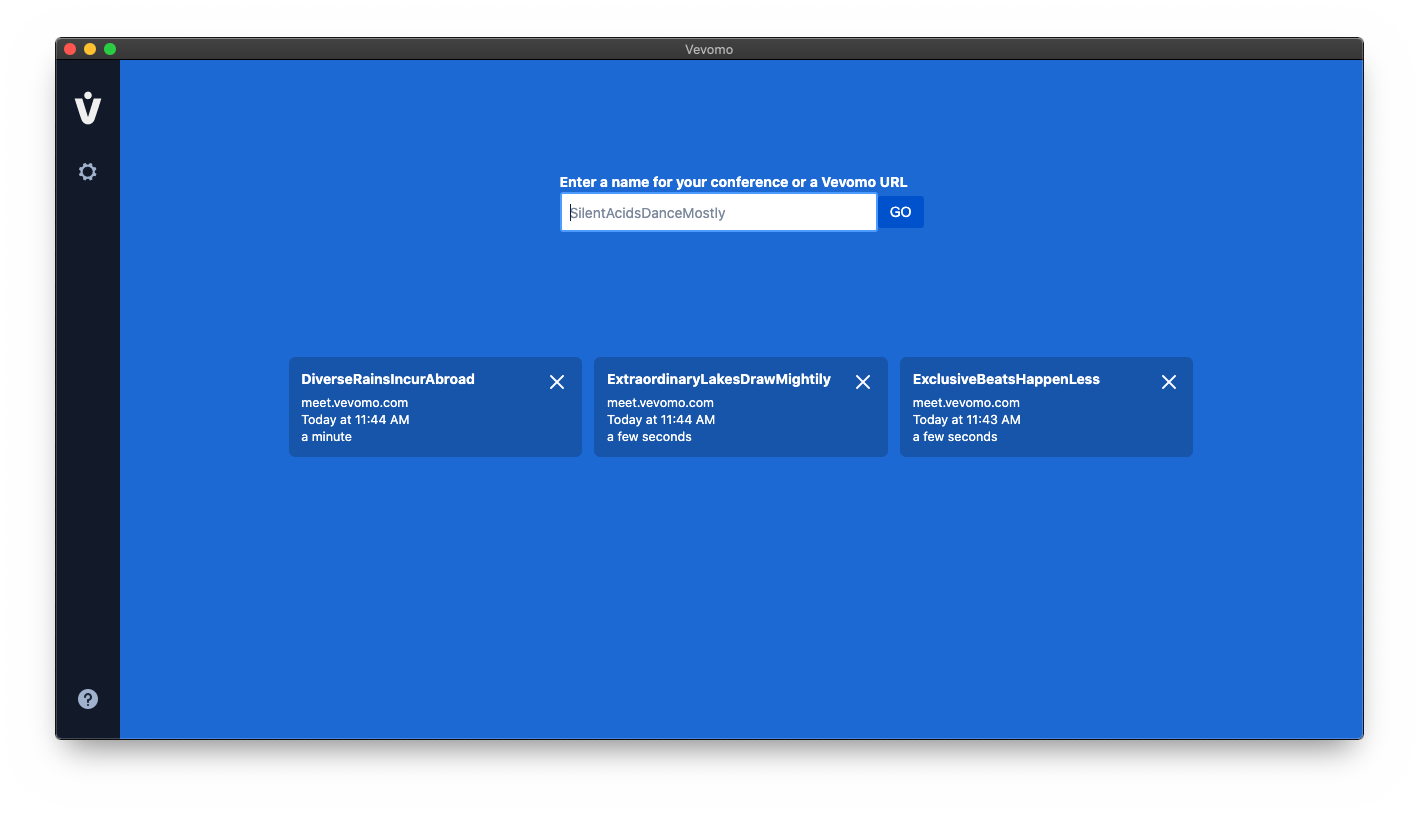Minimize the Vevomo window with yellow button
The height and width of the screenshot is (813, 1419).
tap(90, 49)
